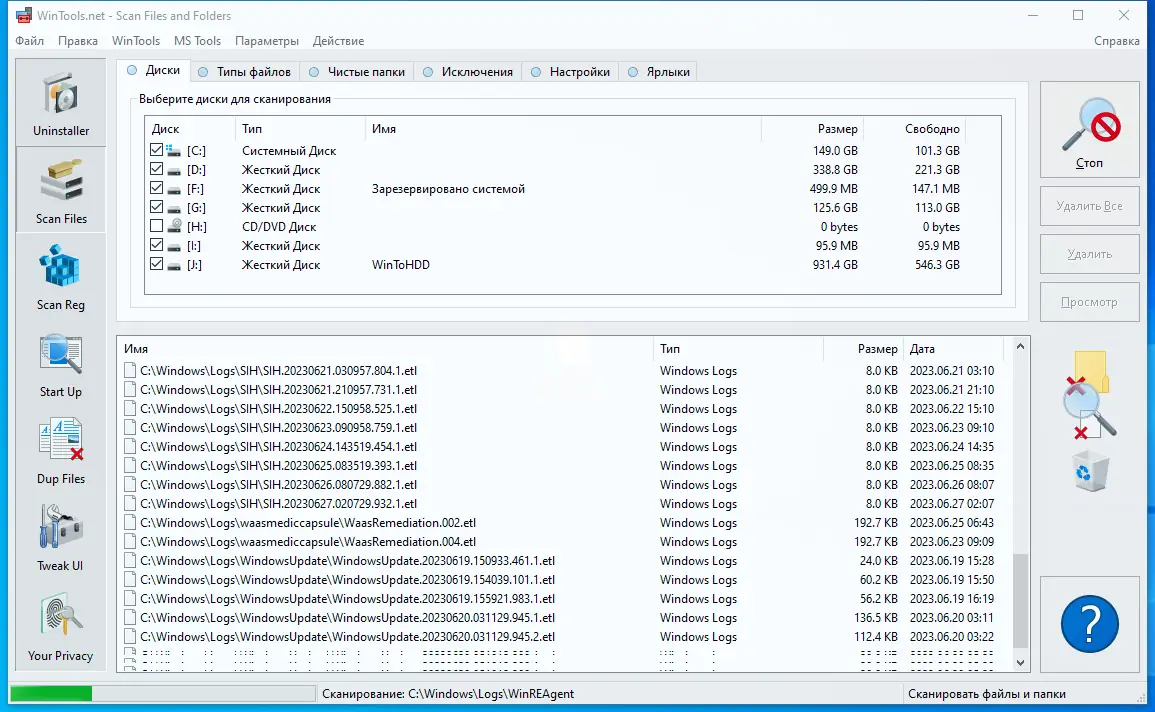Click the Просмотр button
This screenshot has height=712, width=1155.
1089,302
